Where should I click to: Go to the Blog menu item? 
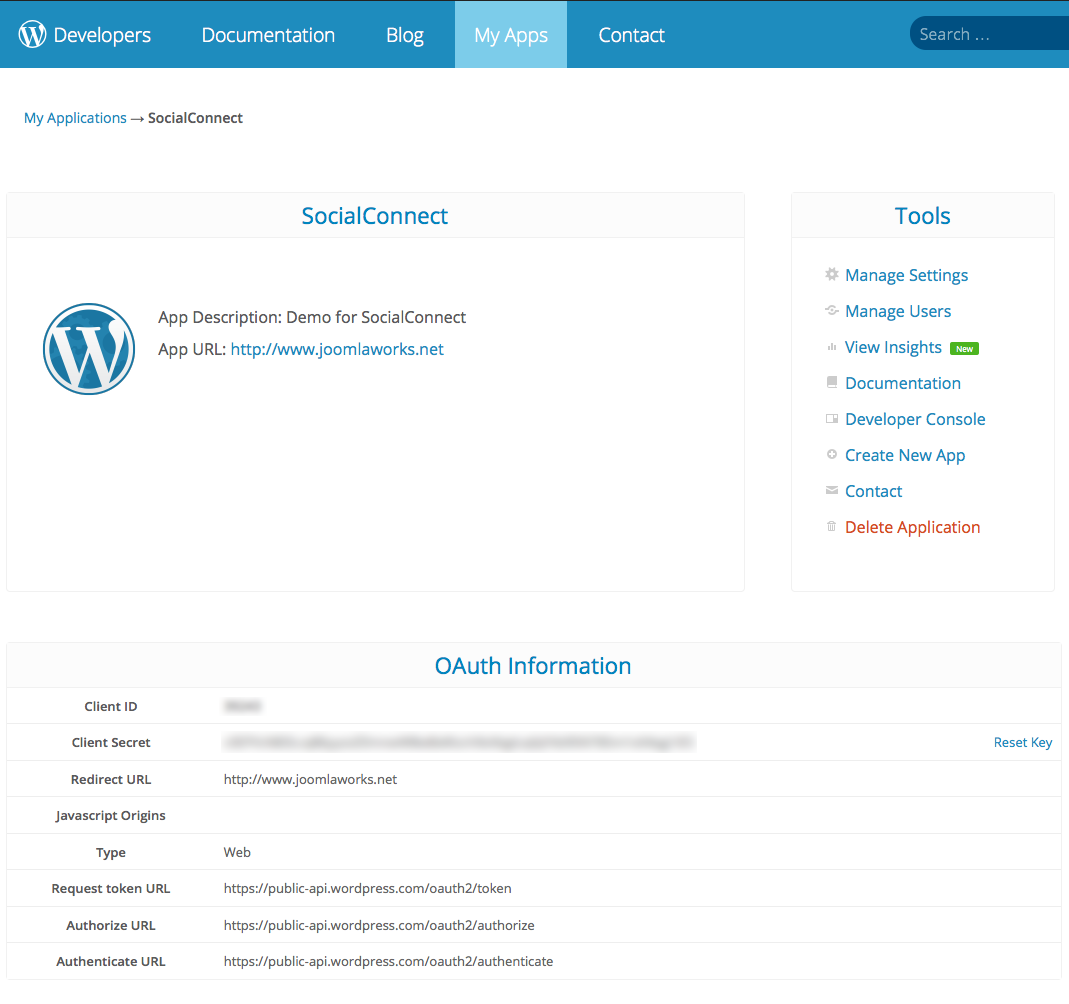point(405,35)
